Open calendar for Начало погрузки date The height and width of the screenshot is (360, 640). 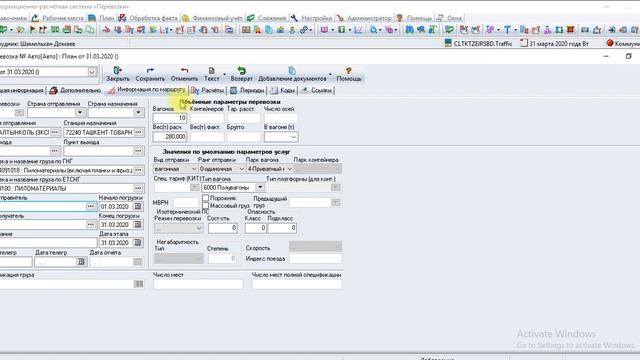[138, 207]
